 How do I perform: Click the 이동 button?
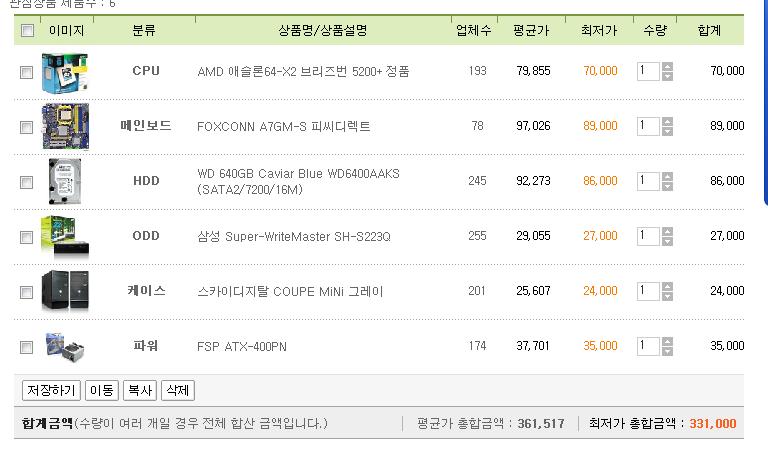102,390
